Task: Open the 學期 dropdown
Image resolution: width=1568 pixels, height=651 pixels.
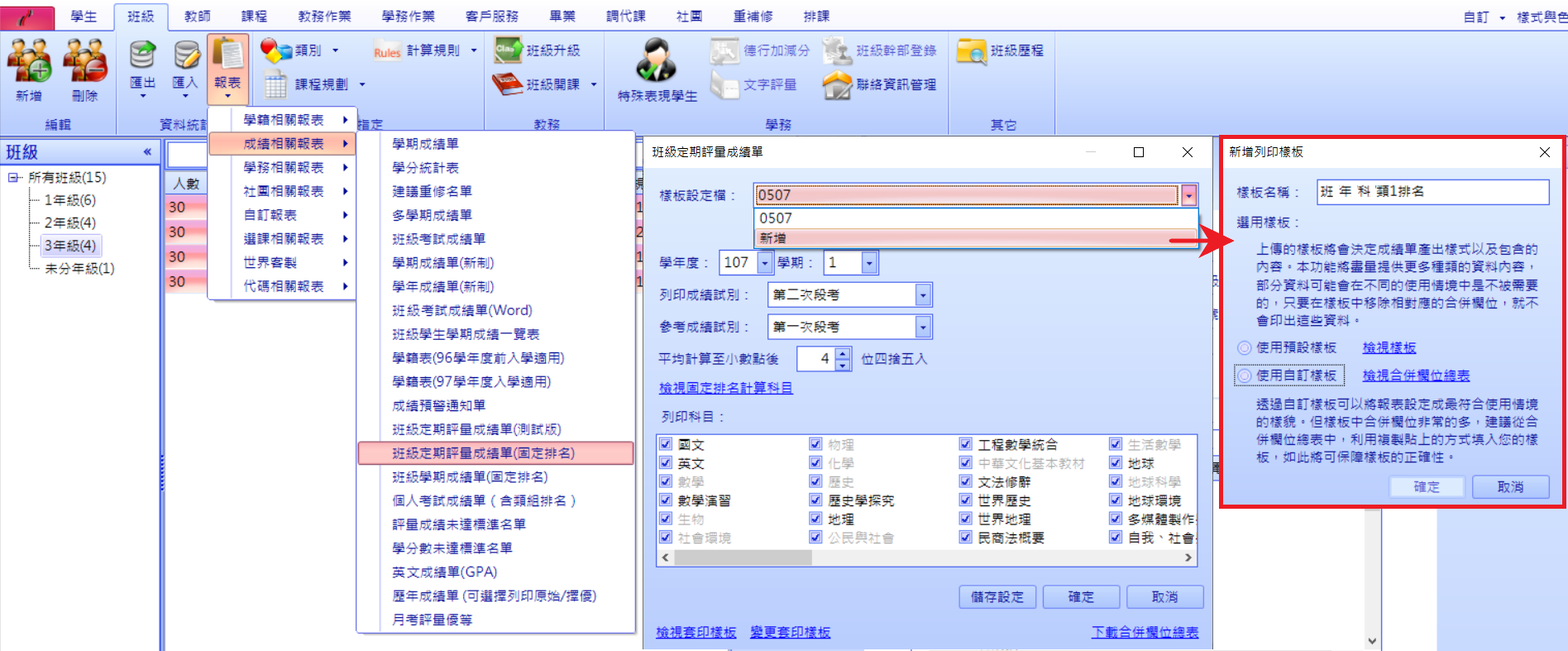Action: pyautogui.click(x=868, y=263)
